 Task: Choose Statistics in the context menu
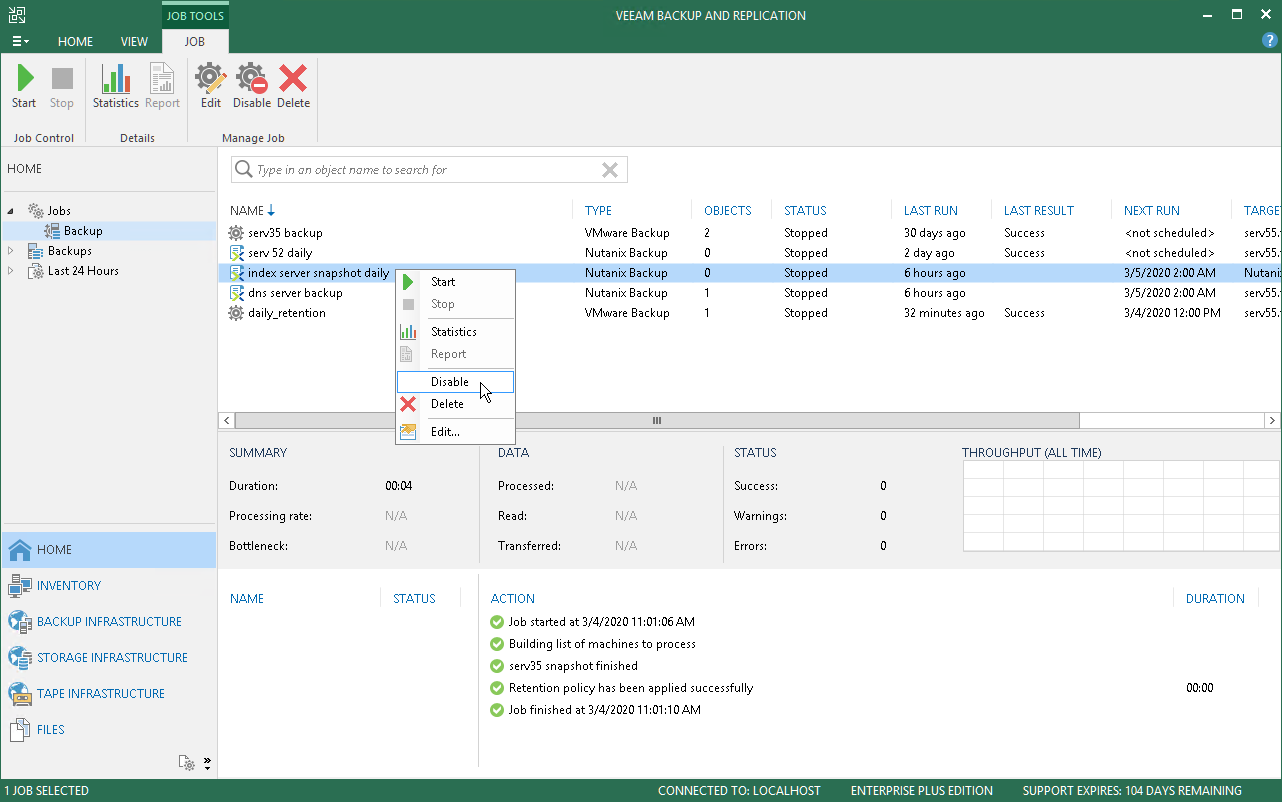[455, 332]
